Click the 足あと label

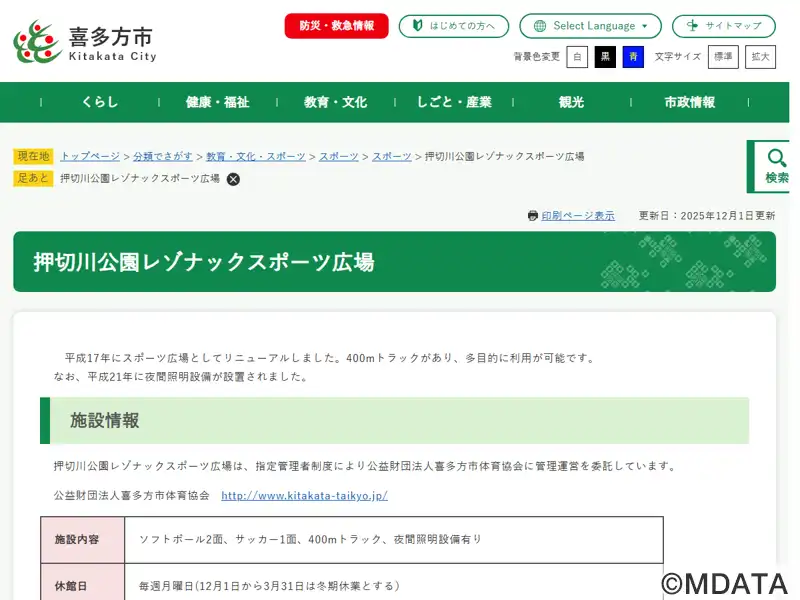(x=33, y=178)
